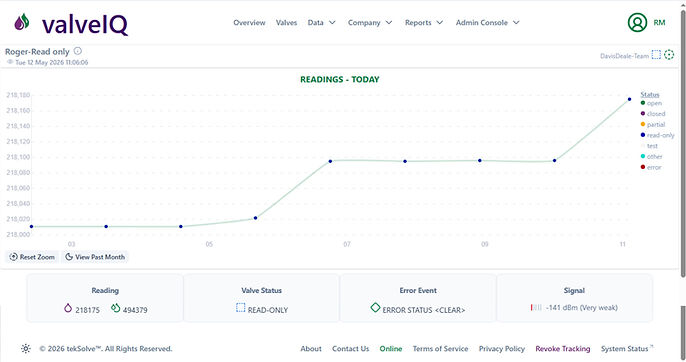Click the Status legend heading
Viewport: 686px width, 362px height.
click(x=650, y=94)
